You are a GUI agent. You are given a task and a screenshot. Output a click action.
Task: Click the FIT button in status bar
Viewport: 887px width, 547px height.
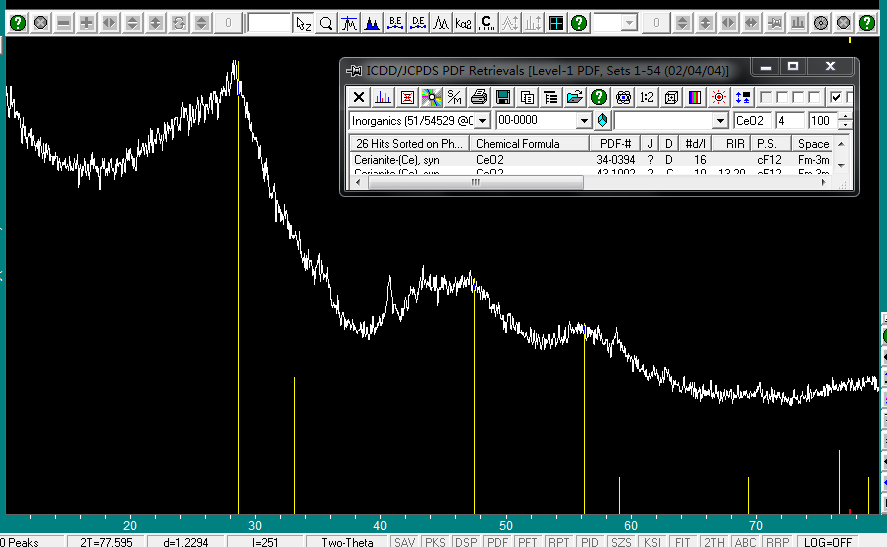(x=682, y=541)
